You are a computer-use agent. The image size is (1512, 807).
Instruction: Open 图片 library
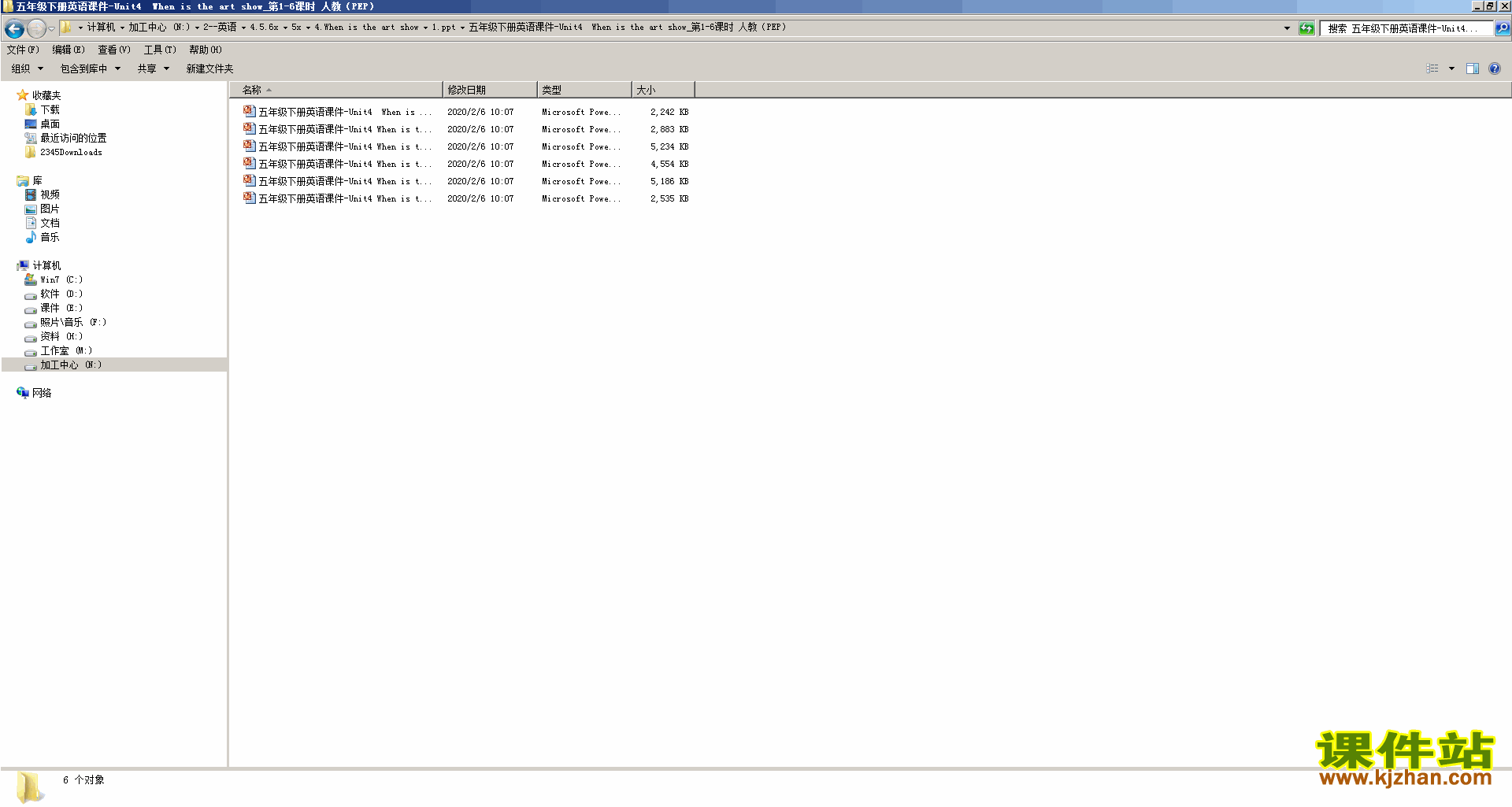(x=50, y=209)
